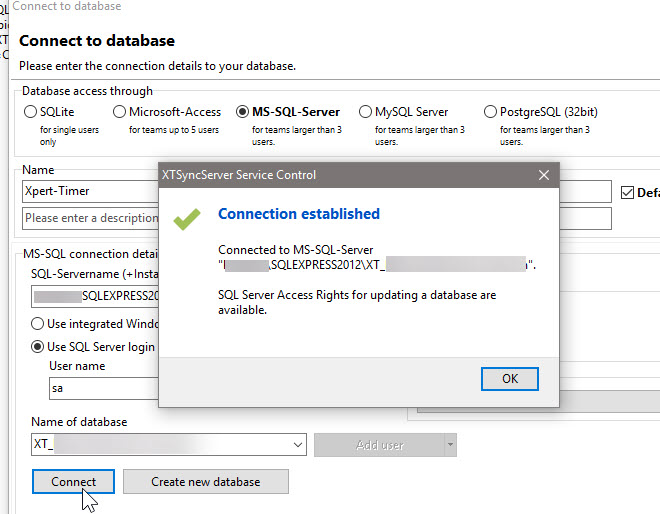Click Create new database button
The height and width of the screenshot is (514, 660).
coord(205,482)
